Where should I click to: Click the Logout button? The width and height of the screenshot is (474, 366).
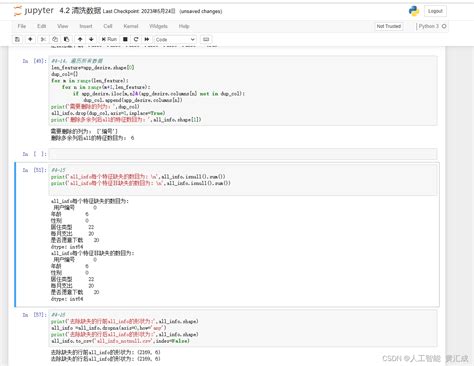[x=435, y=11]
